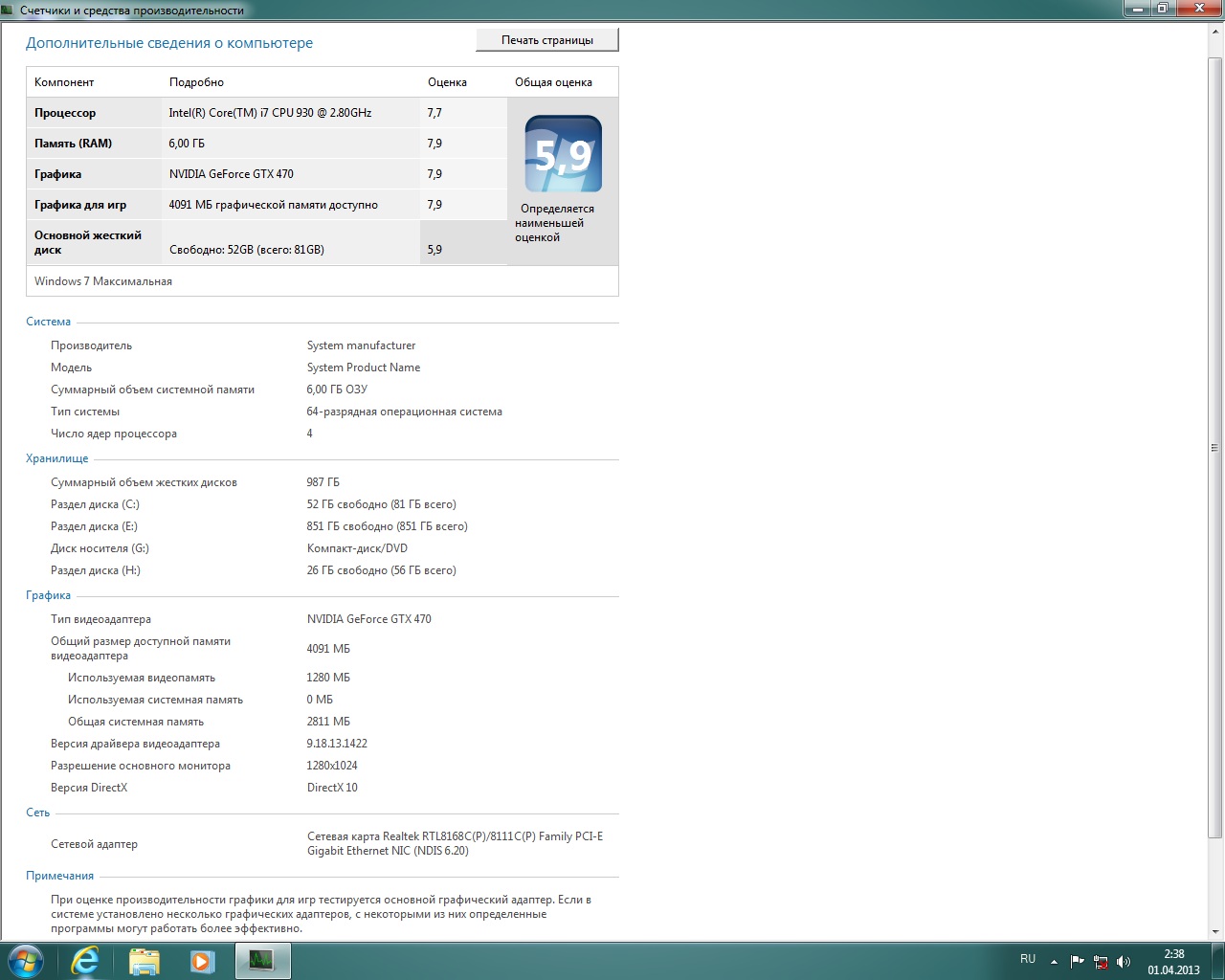Viewport: 1225px width, 980px height.
Task: Click Дополнительные сведения о компьютере heading
Action: tap(169, 43)
